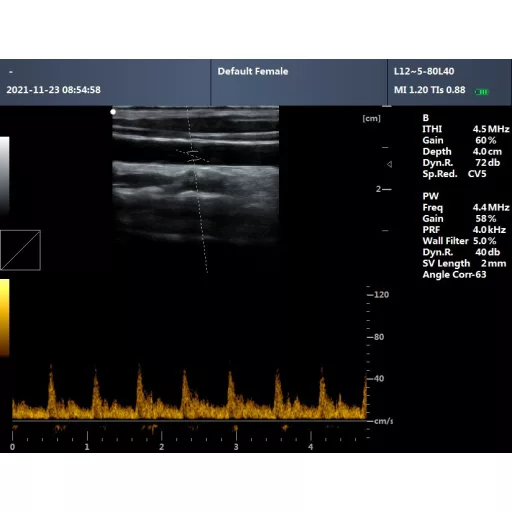Click the 1 second time axis mark
This screenshot has height=512, width=512.
[87, 447]
